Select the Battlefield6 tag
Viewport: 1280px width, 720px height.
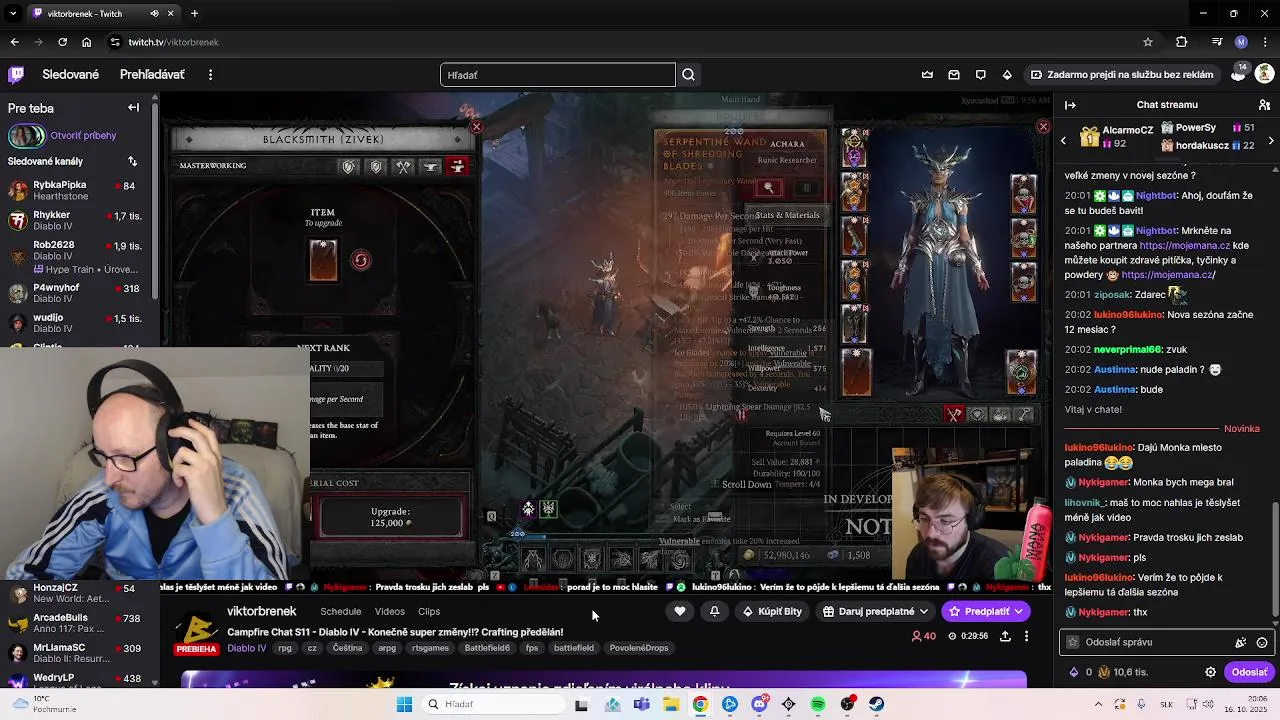pyautogui.click(x=487, y=648)
